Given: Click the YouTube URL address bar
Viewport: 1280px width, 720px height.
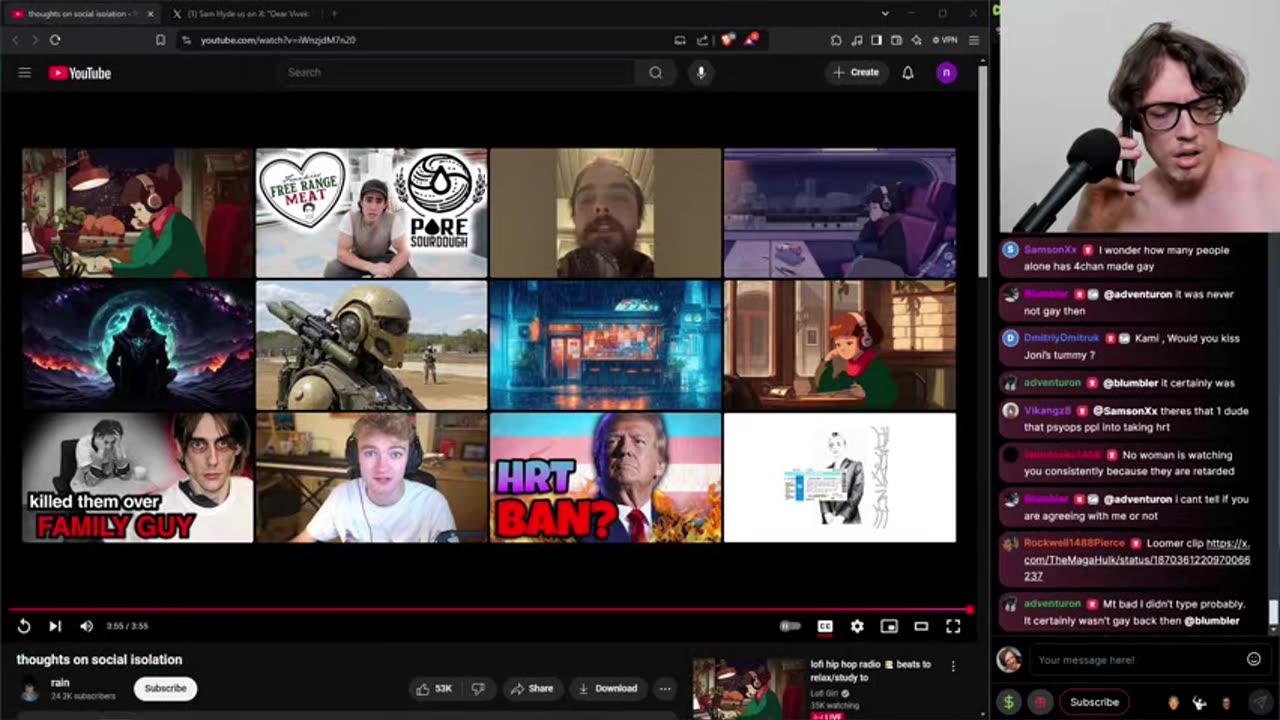Looking at the screenshot, I should [420, 40].
